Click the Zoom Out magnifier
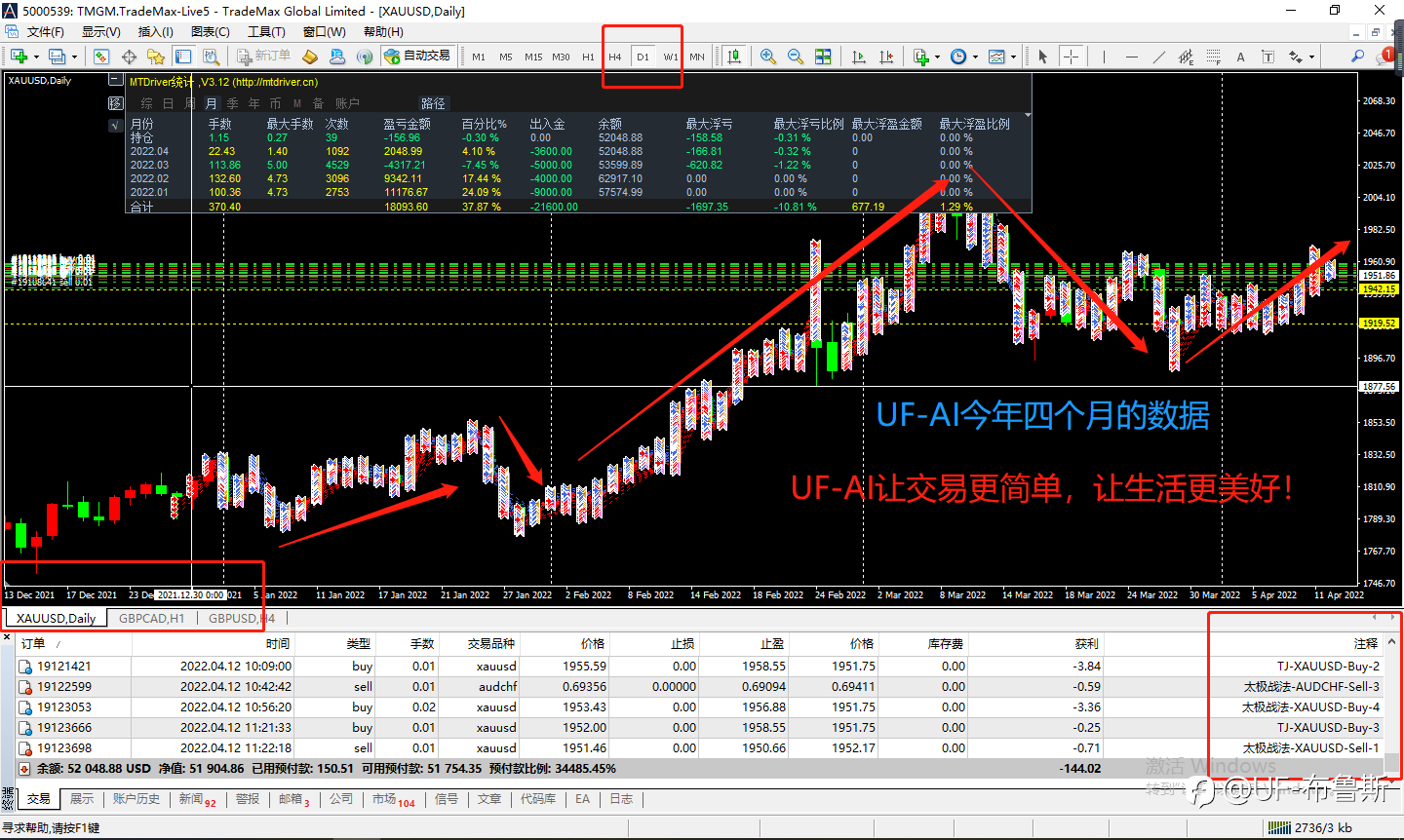This screenshot has width=1404, height=840. coord(796,57)
